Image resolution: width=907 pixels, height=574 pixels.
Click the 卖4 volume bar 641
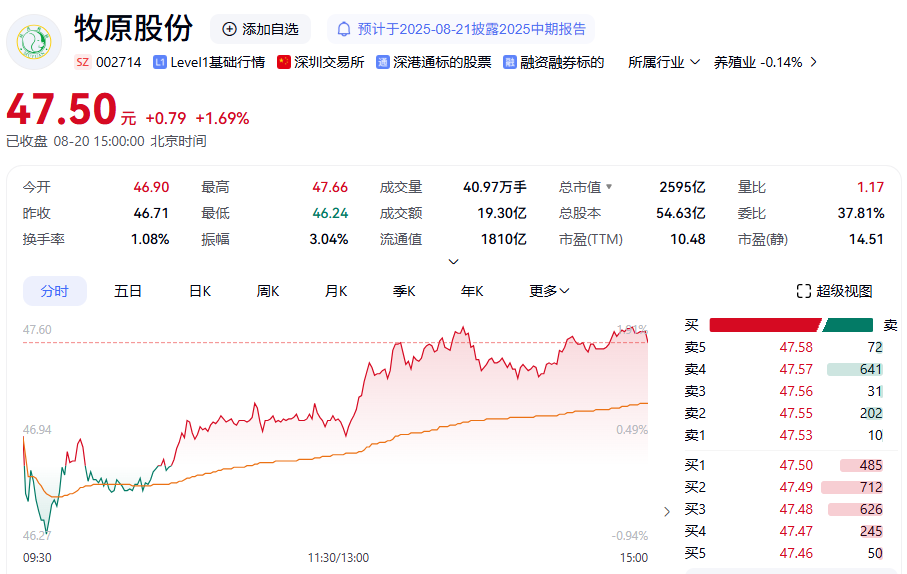855,369
